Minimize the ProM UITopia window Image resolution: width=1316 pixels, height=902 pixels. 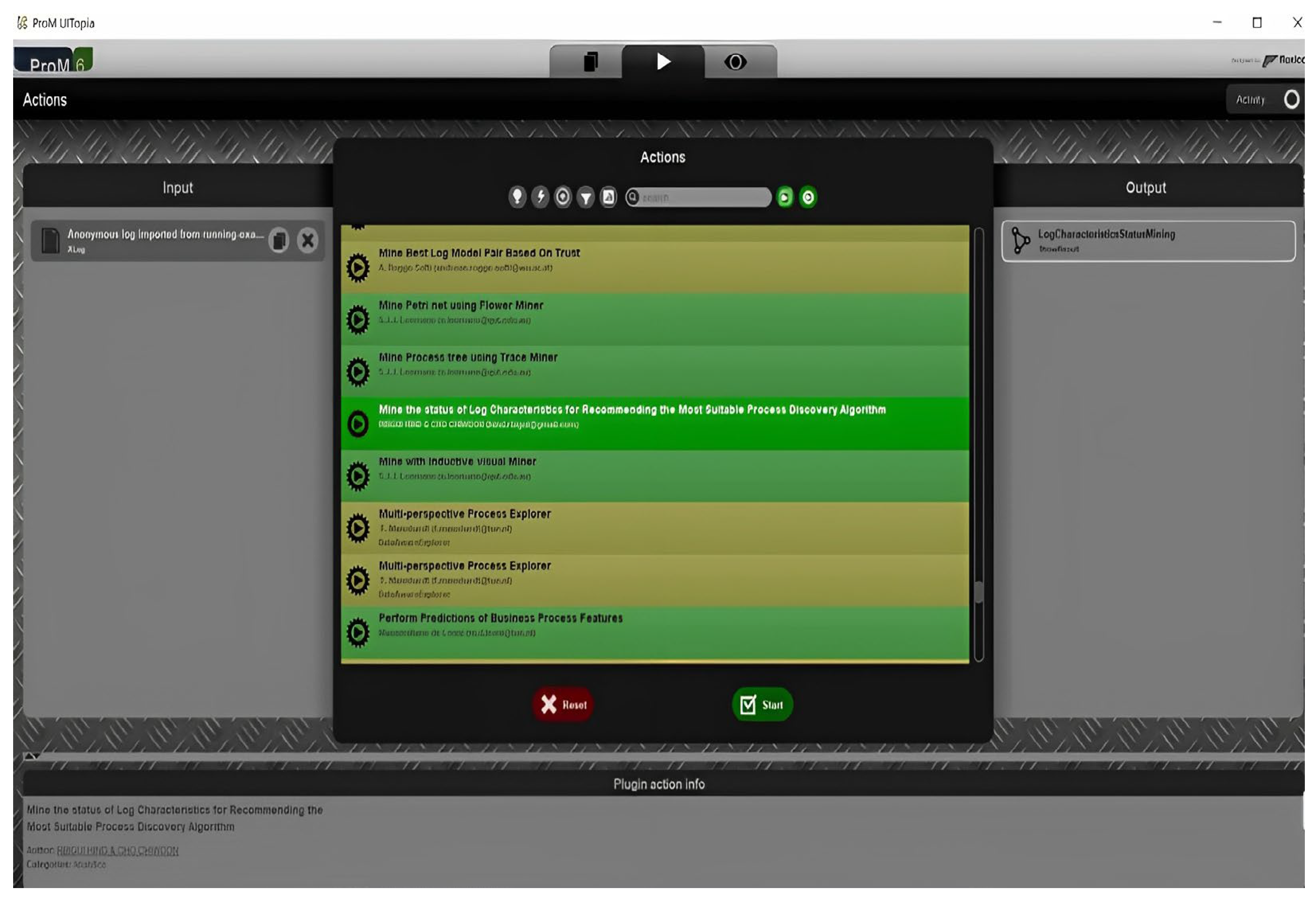(1217, 23)
